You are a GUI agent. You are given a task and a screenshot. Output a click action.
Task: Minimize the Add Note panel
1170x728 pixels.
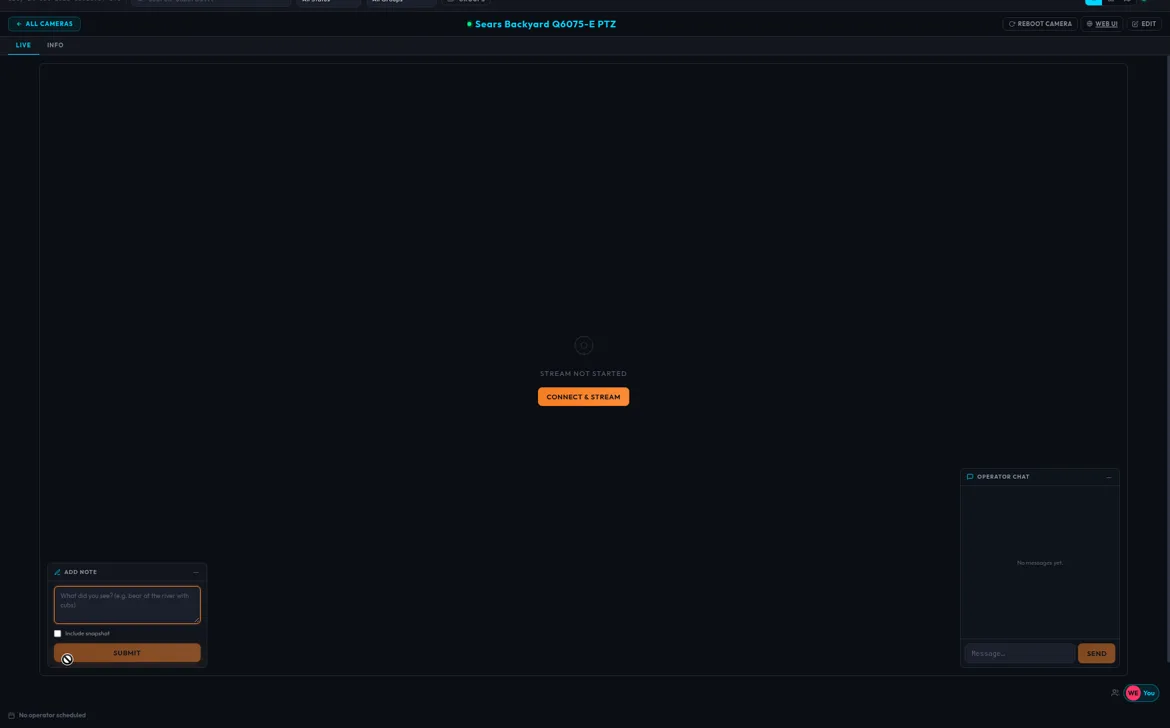(196, 572)
